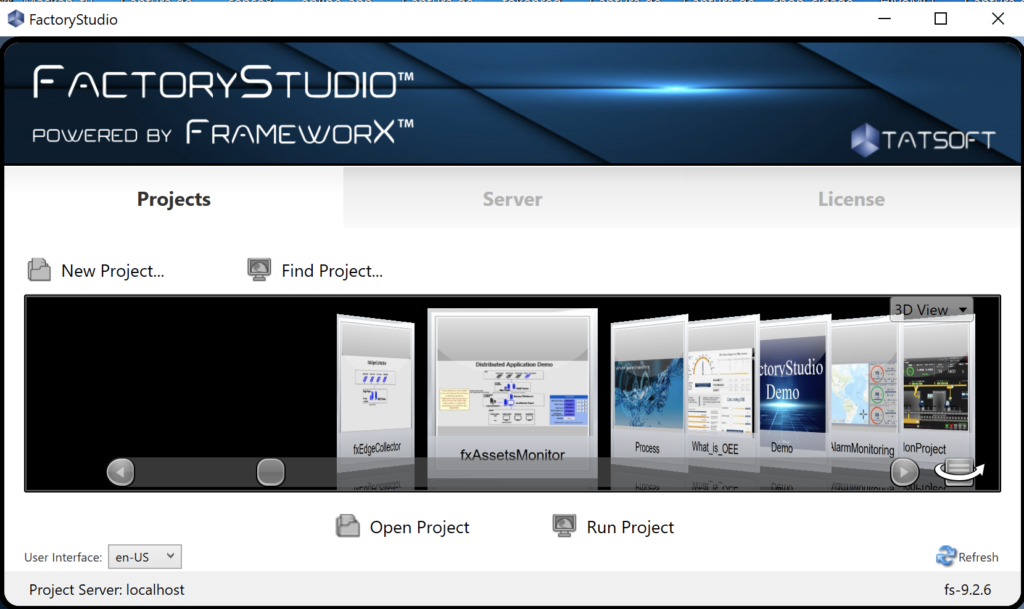Switch to the Projects tab
The image size is (1024, 609).
[x=174, y=198]
